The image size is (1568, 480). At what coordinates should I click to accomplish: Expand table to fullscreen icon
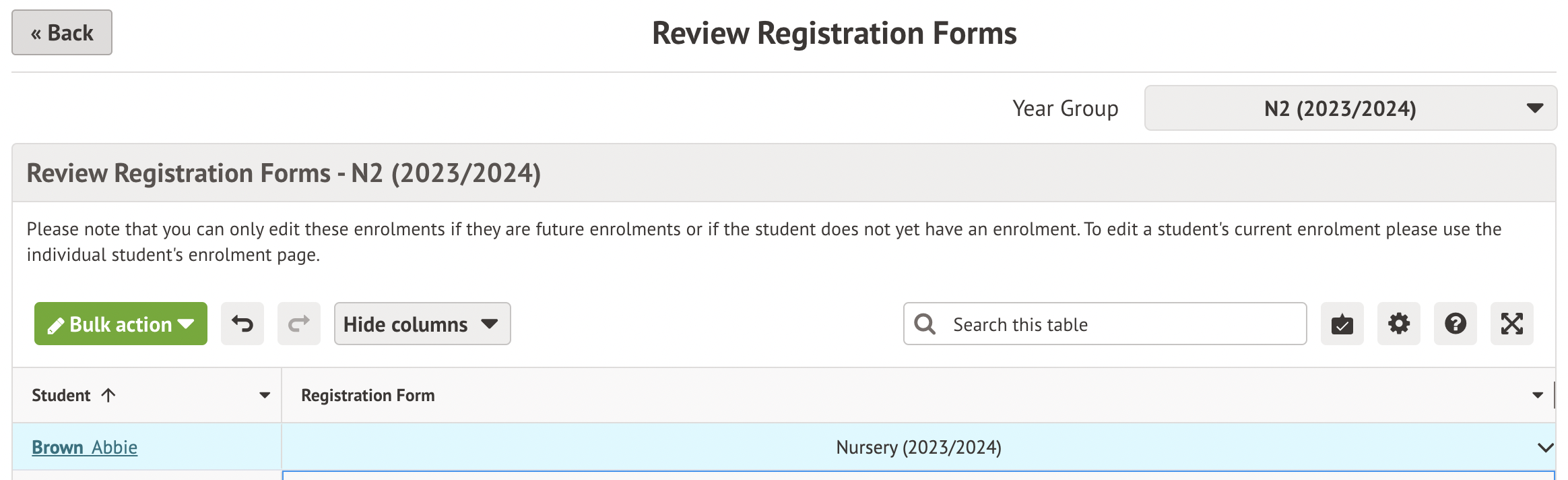(1511, 324)
